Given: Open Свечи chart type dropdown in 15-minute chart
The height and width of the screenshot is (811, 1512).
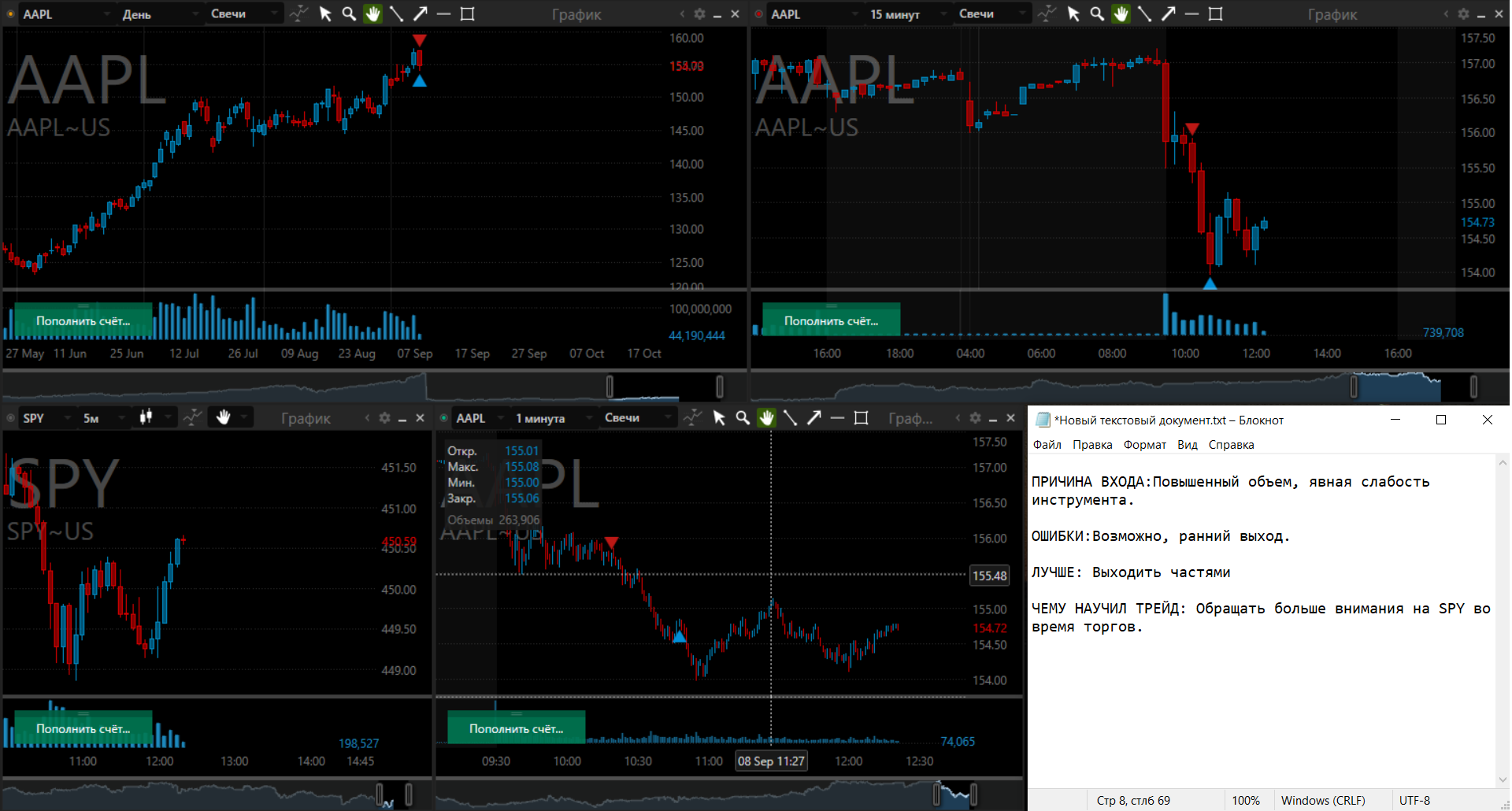Looking at the screenshot, I should [992, 14].
